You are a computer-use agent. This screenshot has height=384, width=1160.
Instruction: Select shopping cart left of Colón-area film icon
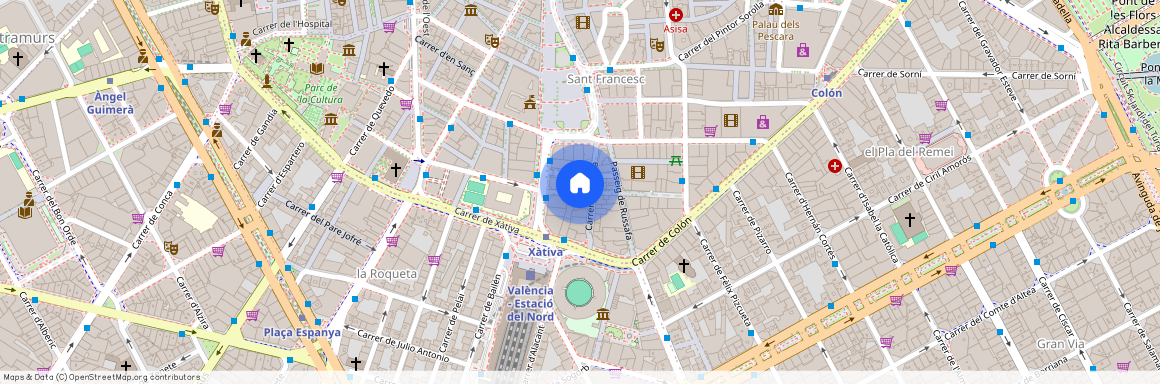[710, 131]
